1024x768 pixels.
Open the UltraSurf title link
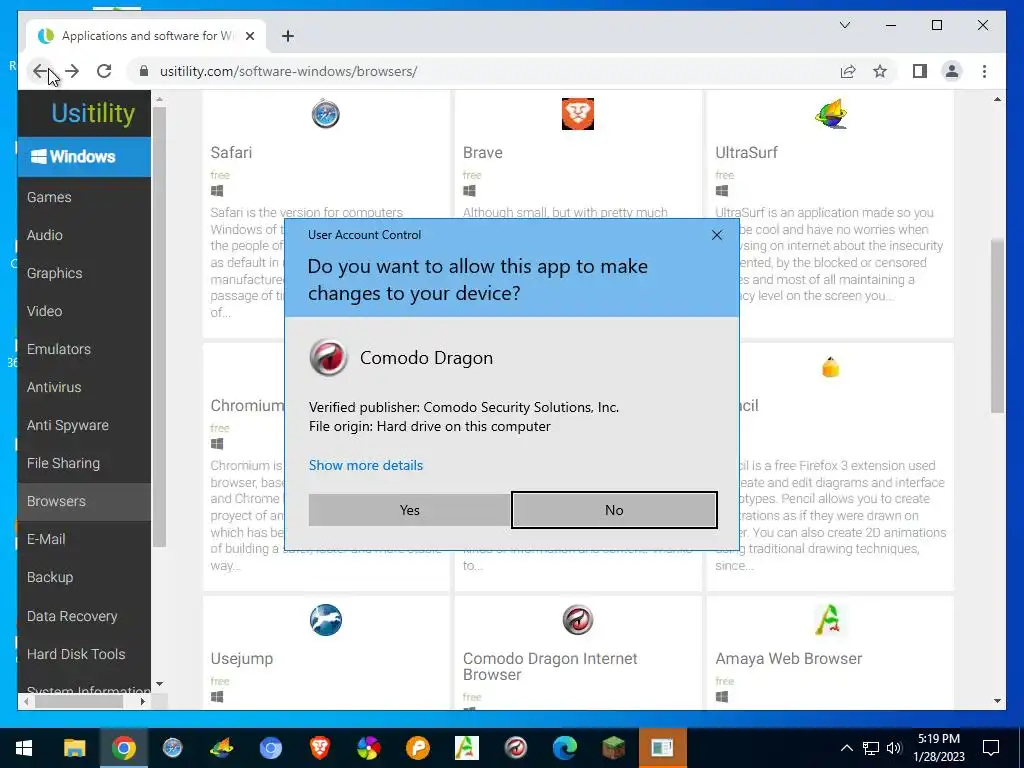(746, 153)
